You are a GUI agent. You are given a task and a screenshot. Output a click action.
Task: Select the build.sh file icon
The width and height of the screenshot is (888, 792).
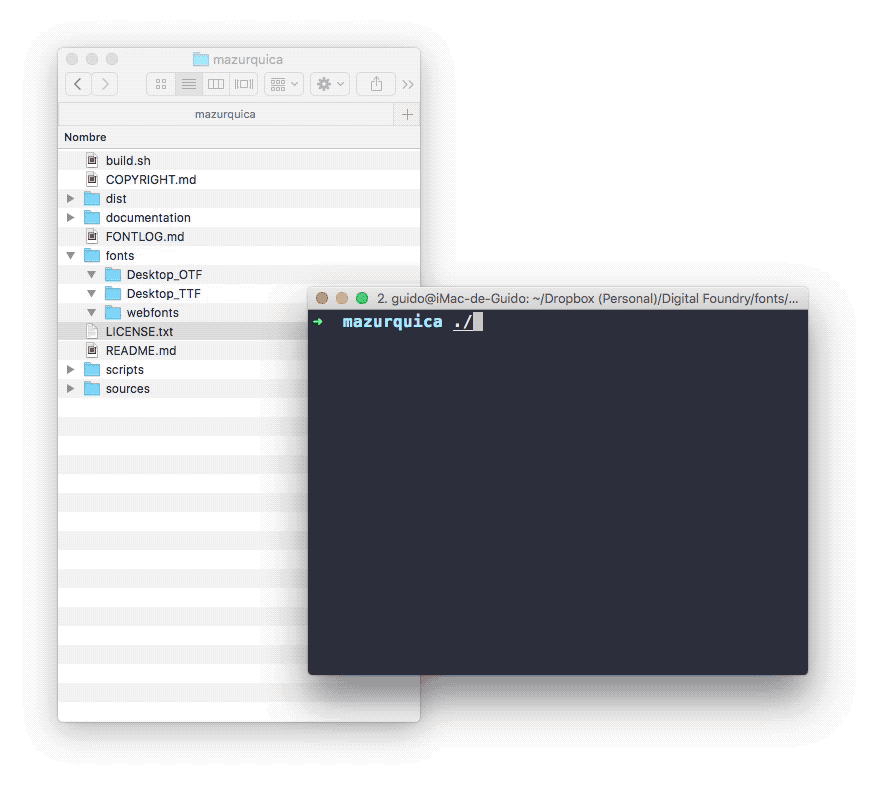coord(92,160)
